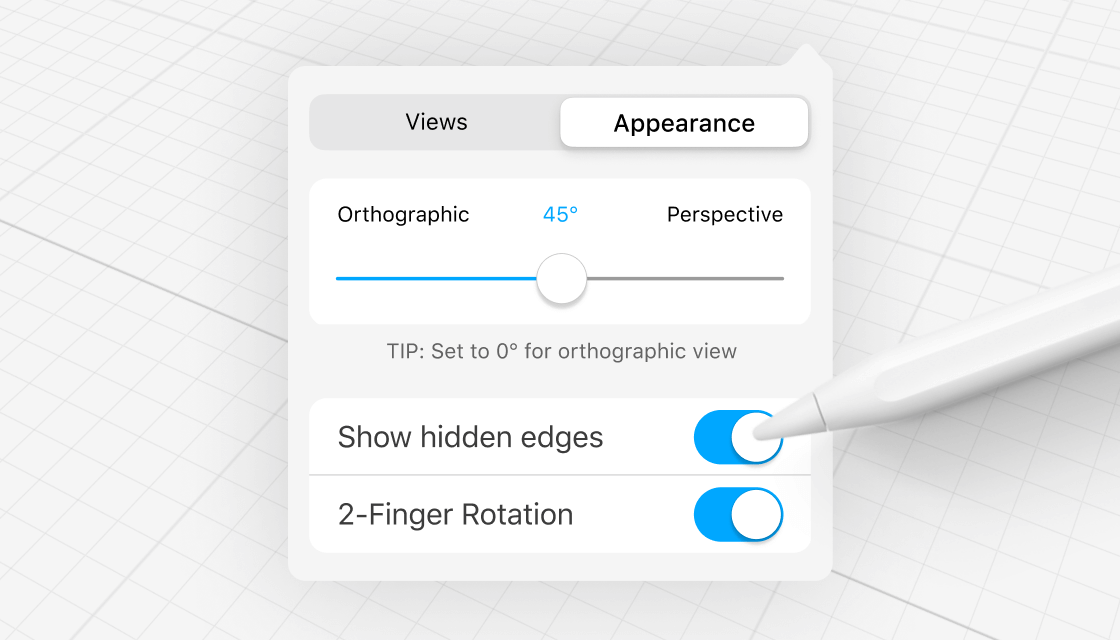Image resolution: width=1120 pixels, height=640 pixels.
Task: Switch to the Views tab
Action: coord(436,122)
